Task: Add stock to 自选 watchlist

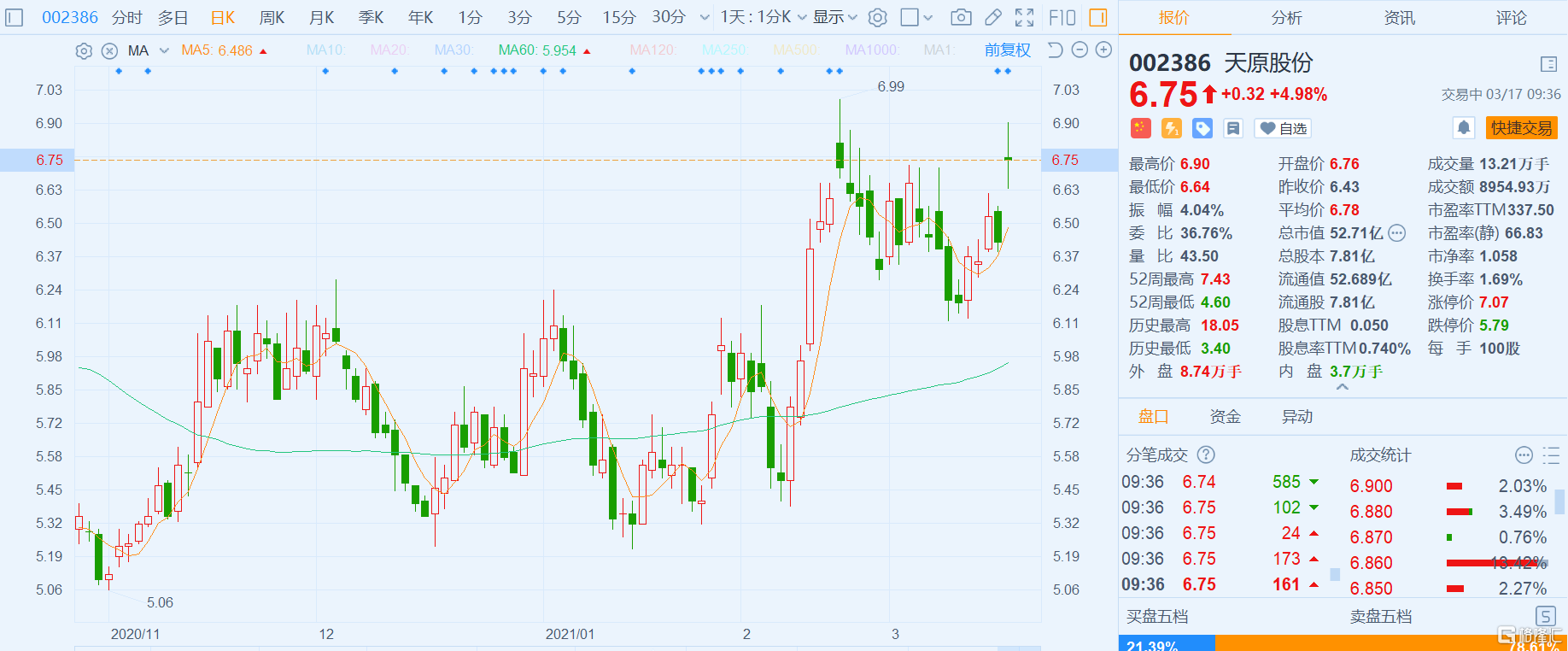Action: [1284, 128]
